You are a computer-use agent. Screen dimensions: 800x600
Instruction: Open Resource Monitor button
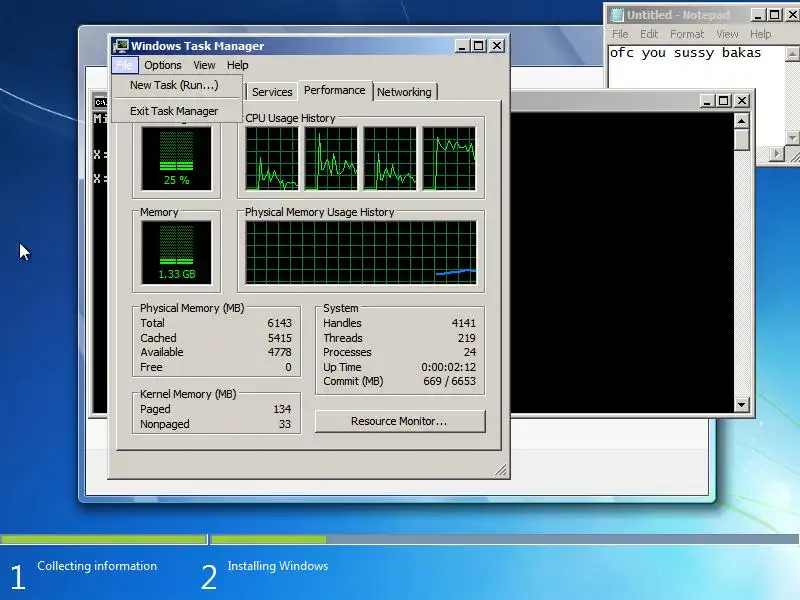pos(399,421)
